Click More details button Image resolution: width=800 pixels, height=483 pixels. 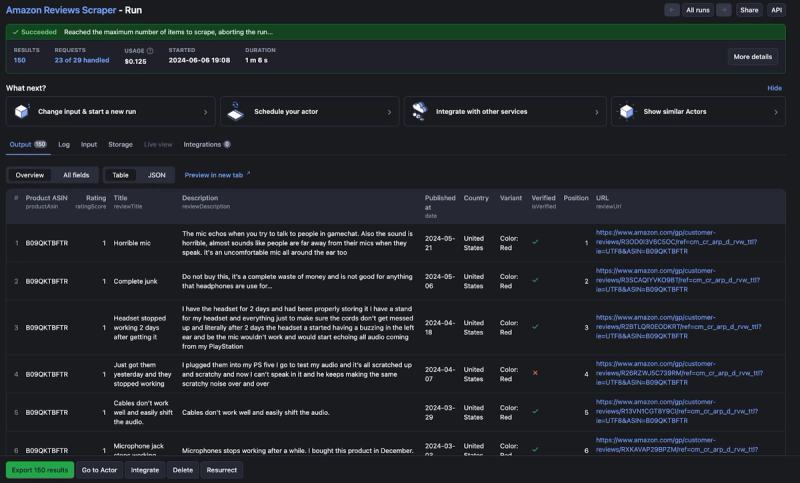point(753,57)
